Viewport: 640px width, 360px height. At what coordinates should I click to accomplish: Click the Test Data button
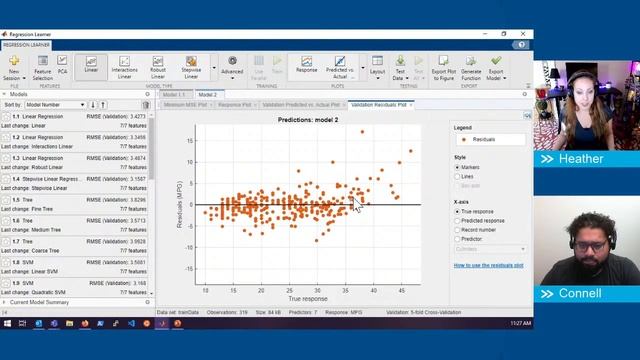(x=400, y=67)
